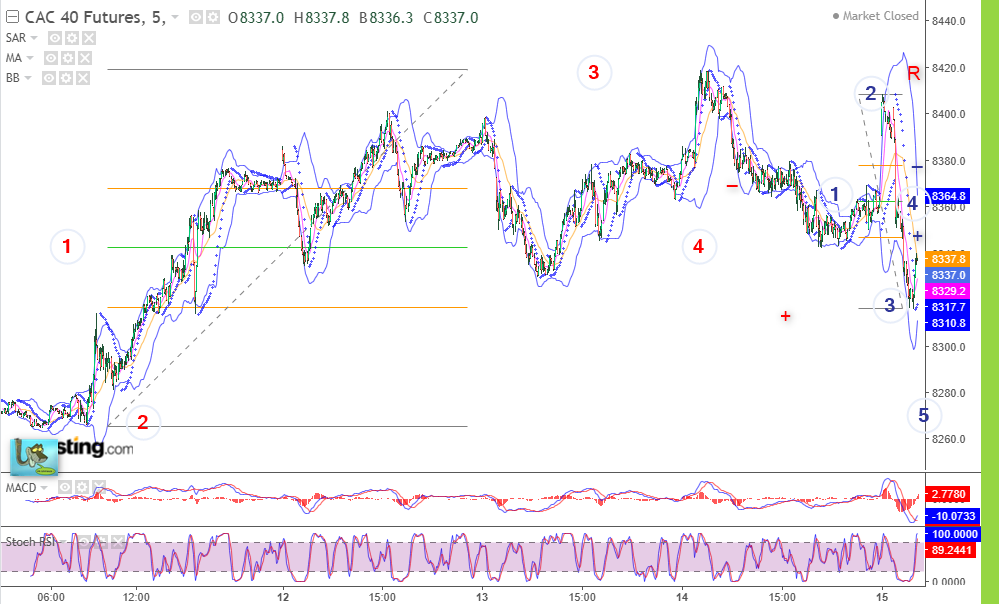Click the Stoch RSI value label 89.2441

pos(952,549)
